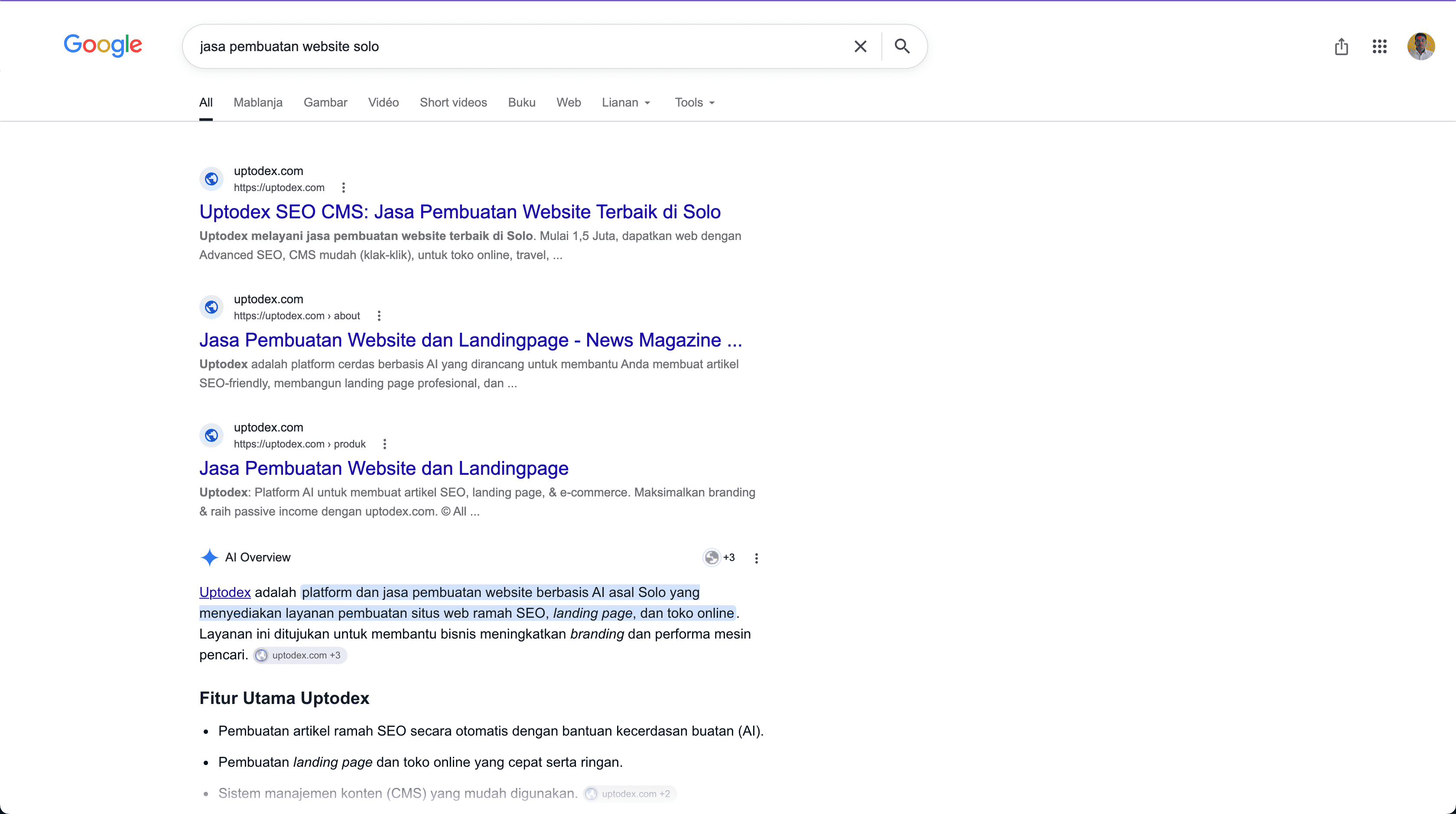Open the AI Overview three-dot options menu
This screenshot has width=1456, height=814.
click(756, 558)
